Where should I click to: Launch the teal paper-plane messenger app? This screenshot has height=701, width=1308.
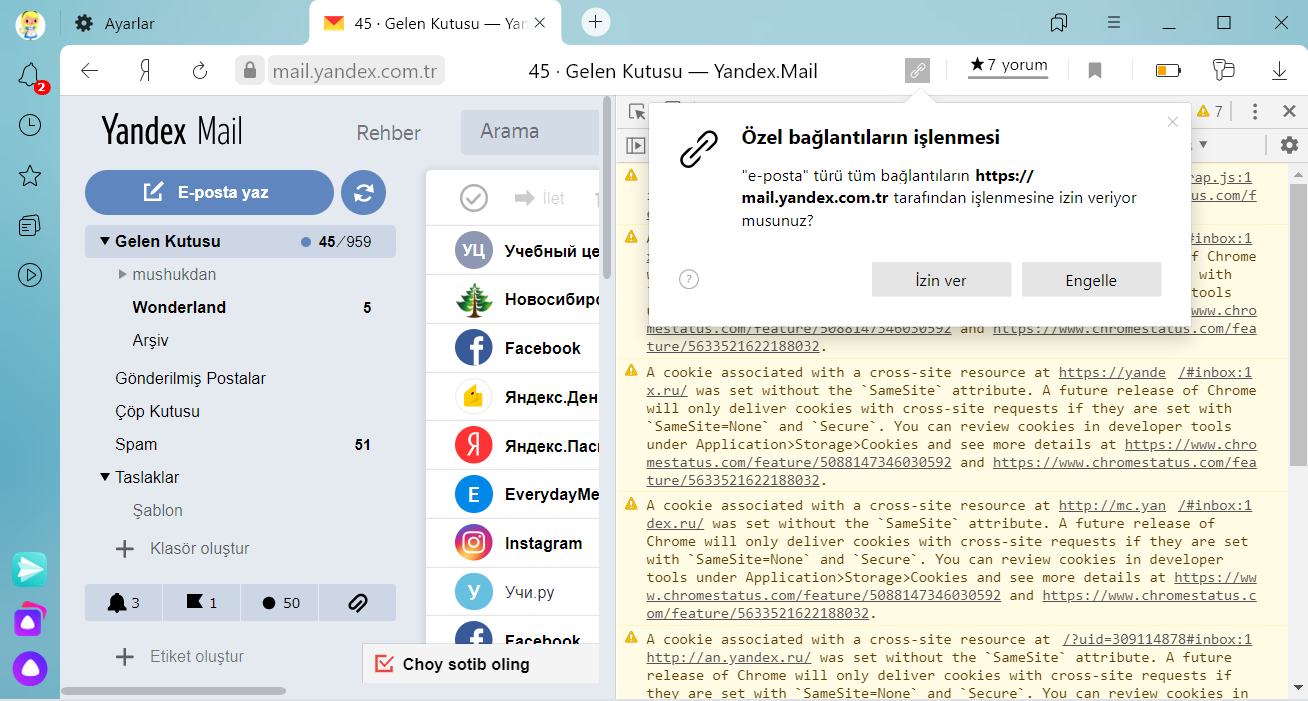pos(30,569)
